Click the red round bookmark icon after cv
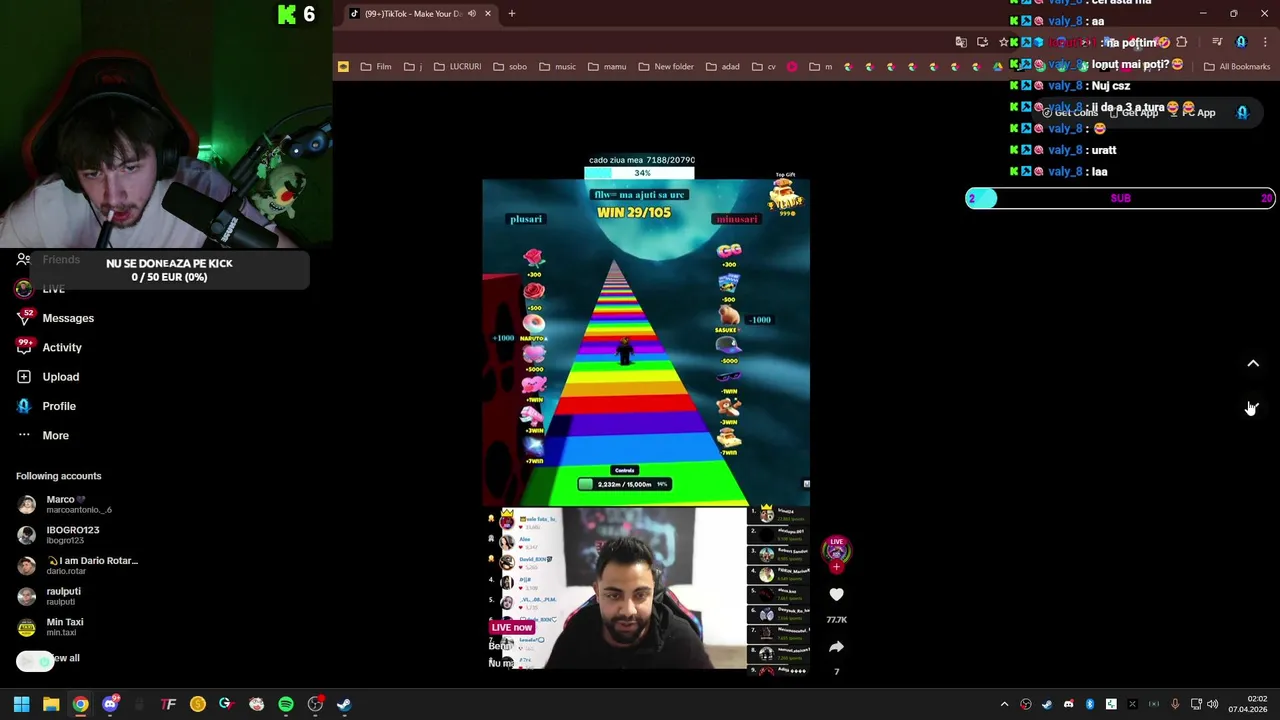Image resolution: width=1280 pixels, height=720 pixels. (x=792, y=67)
